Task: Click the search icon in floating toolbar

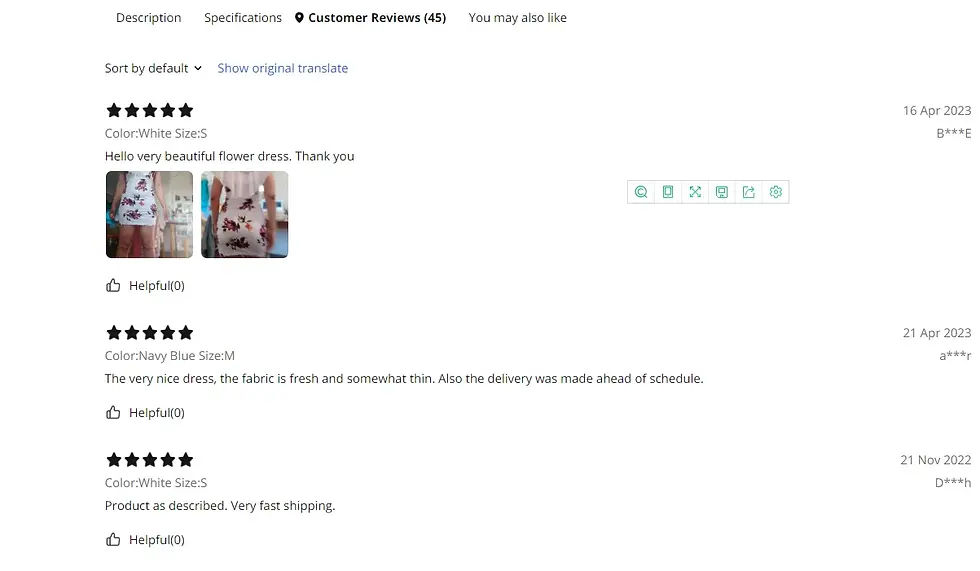Action: click(641, 192)
